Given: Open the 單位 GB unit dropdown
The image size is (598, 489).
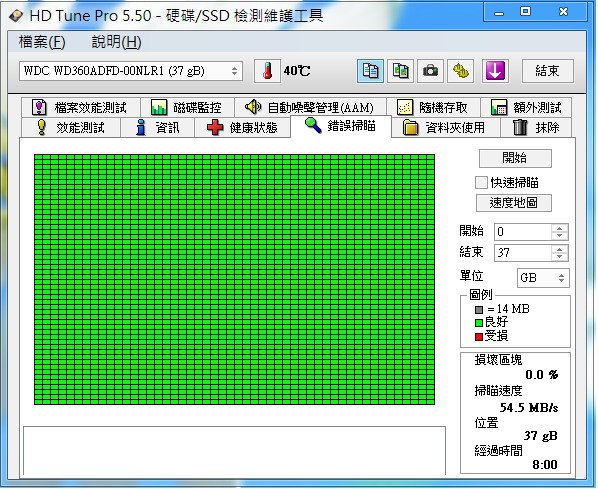Looking at the screenshot, I should (543, 278).
